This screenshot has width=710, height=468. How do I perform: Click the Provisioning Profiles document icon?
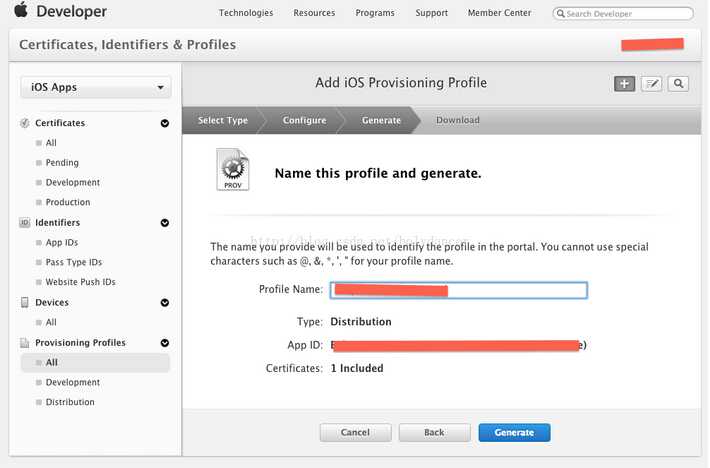pyautogui.click(x=24, y=343)
